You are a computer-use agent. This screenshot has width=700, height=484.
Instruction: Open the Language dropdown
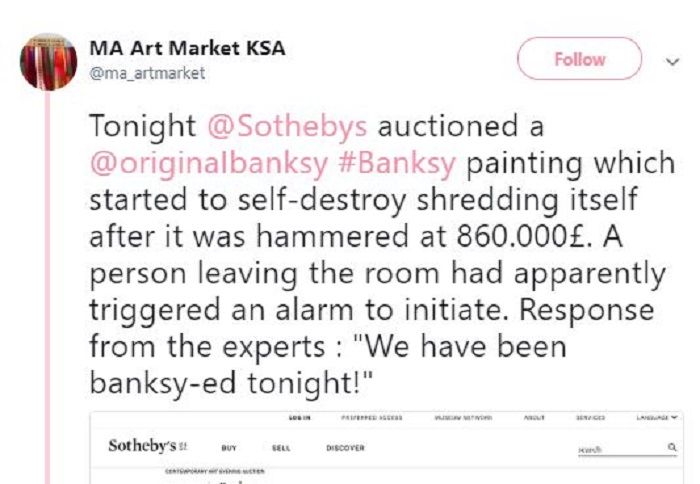tap(657, 417)
